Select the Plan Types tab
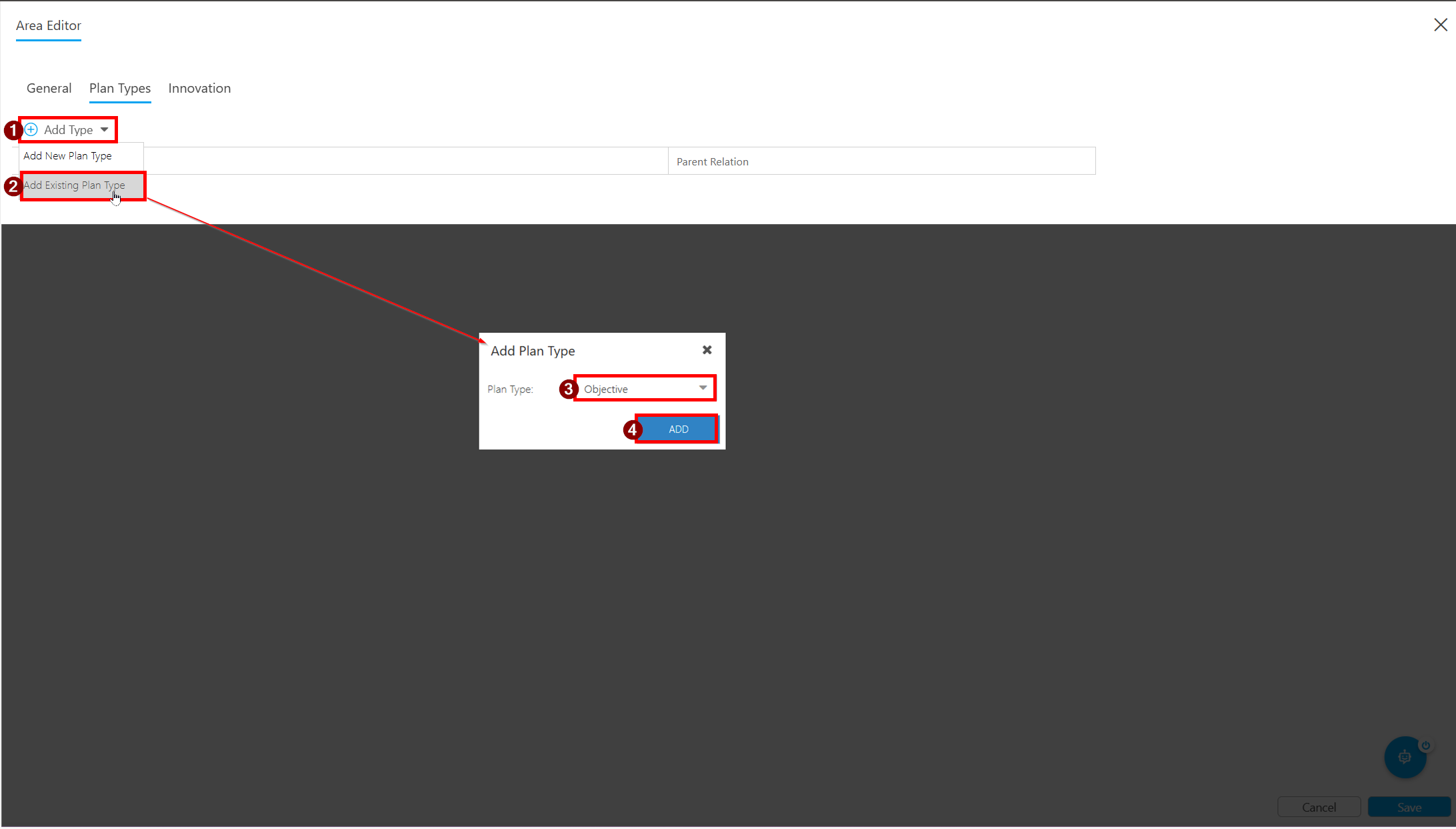 (x=120, y=88)
